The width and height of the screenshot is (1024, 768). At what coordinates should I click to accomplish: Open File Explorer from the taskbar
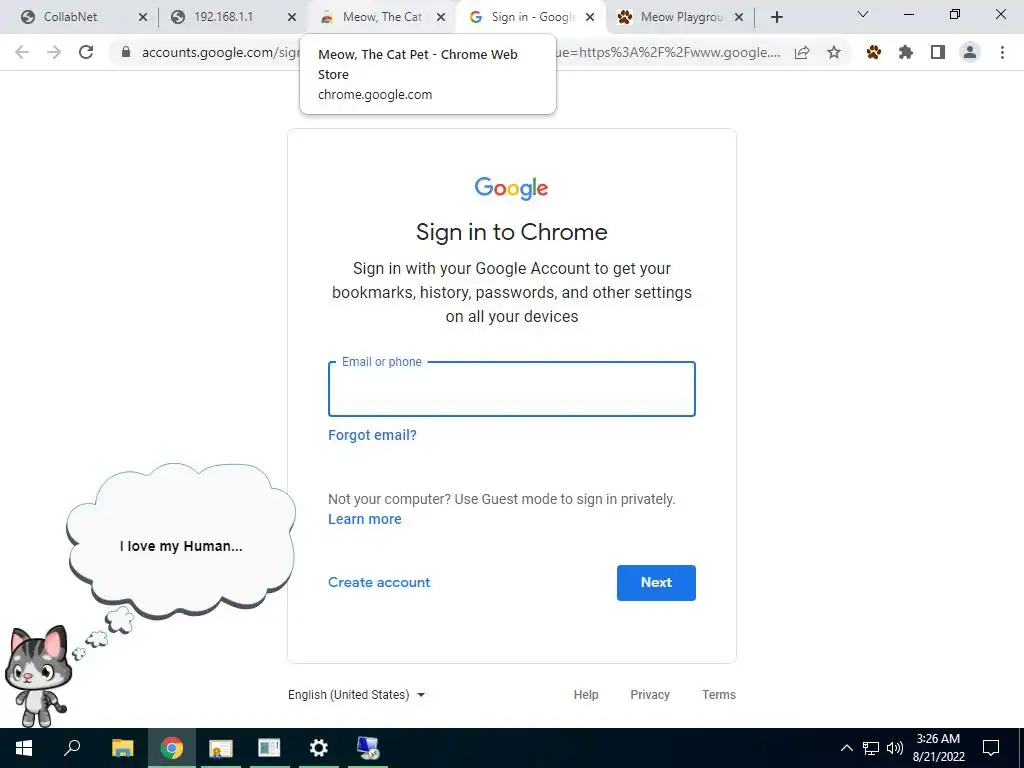[x=122, y=748]
